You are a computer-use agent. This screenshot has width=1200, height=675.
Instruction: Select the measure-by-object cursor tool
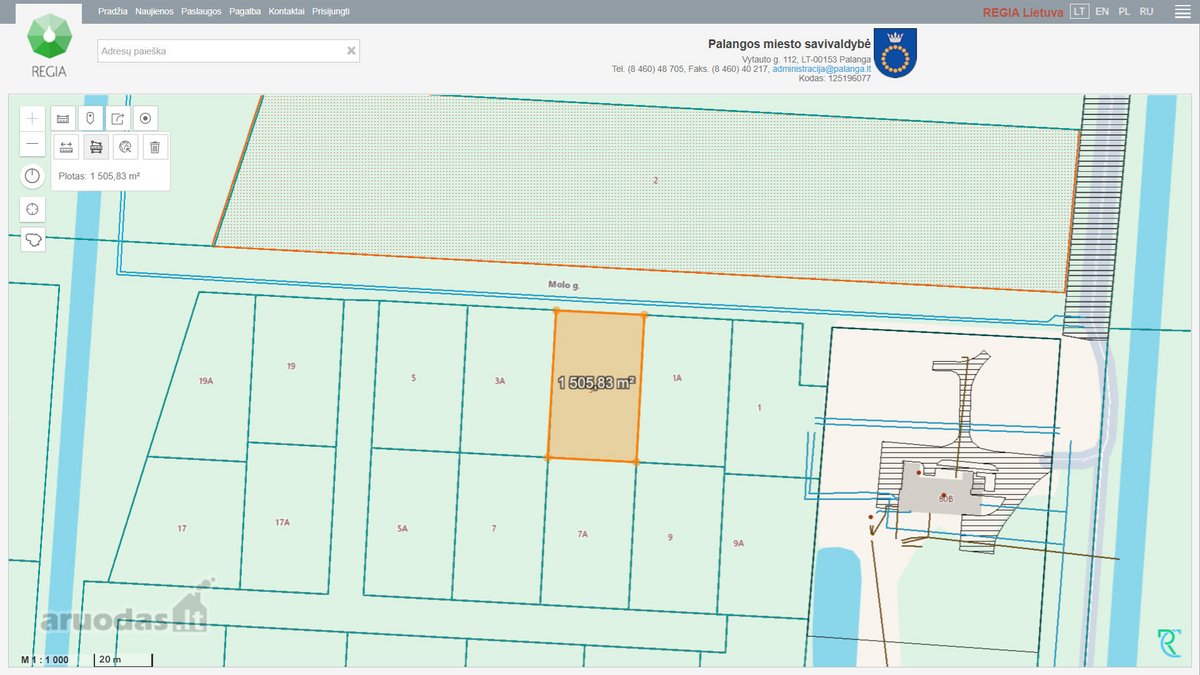(125, 147)
